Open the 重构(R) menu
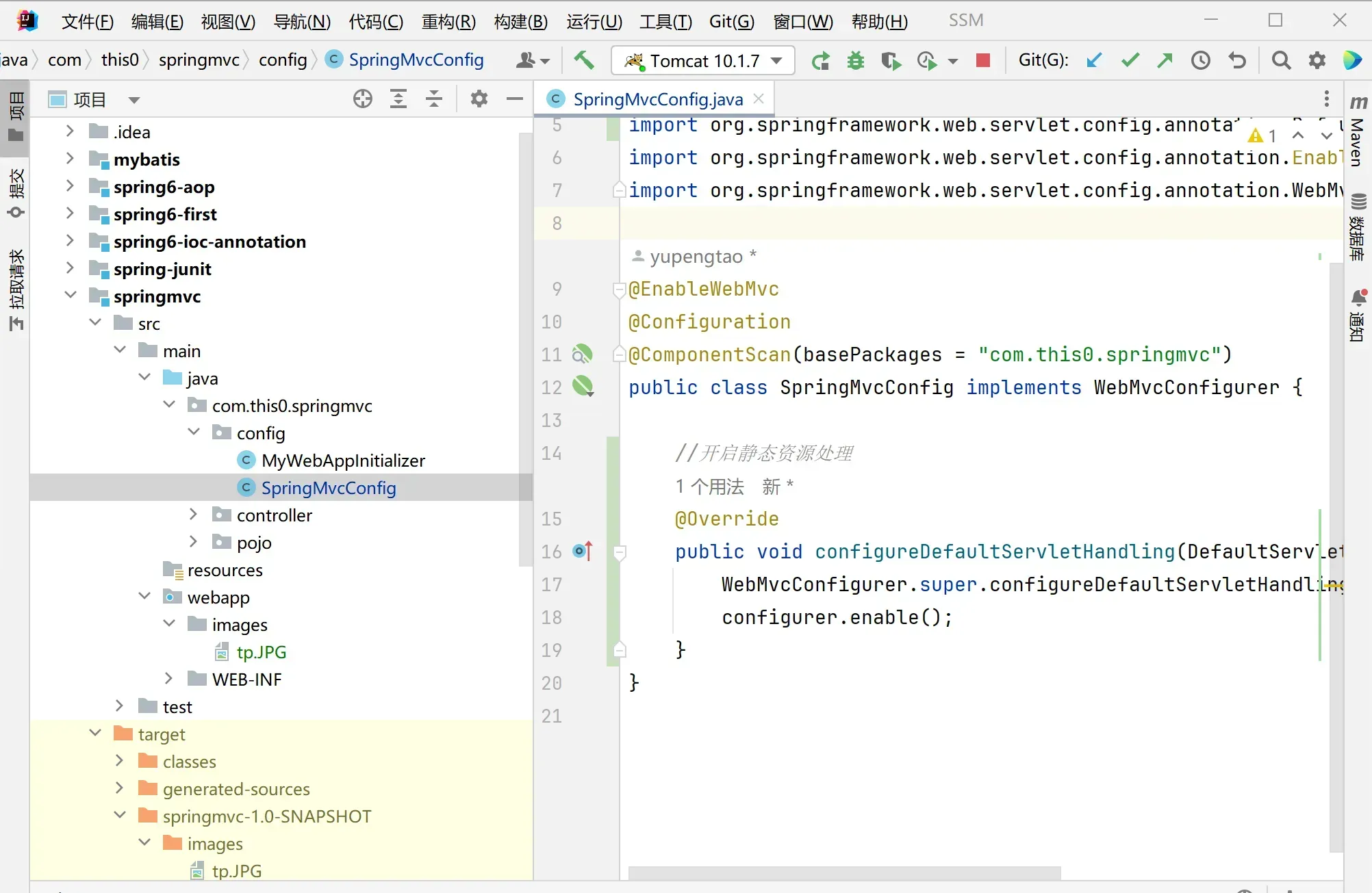 click(448, 21)
